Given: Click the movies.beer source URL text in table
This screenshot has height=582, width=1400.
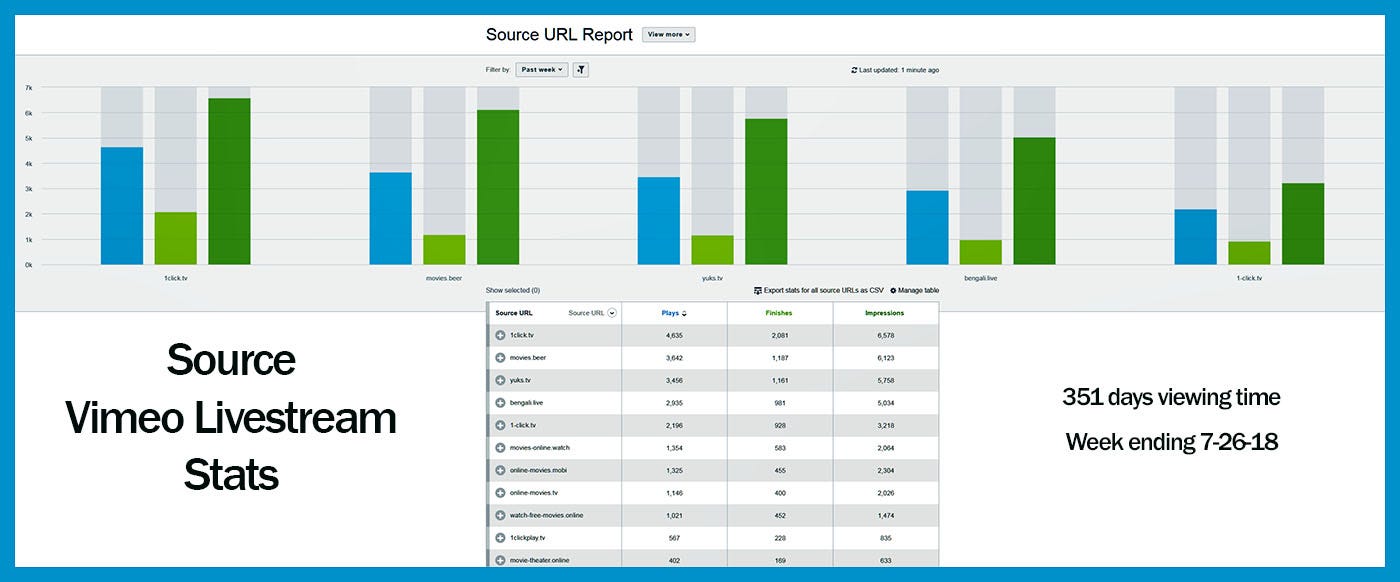Looking at the screenshot, I should point(528,358).
